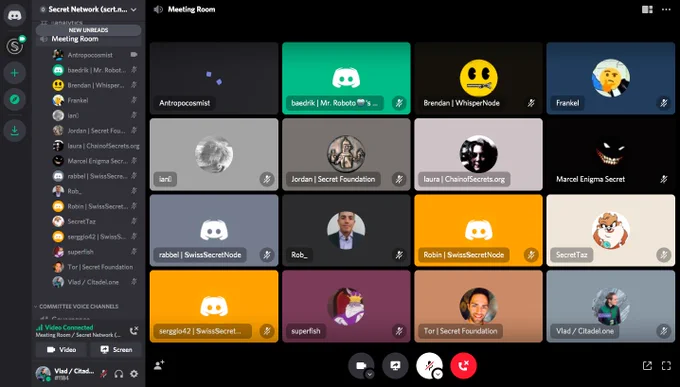680x387 pixels.
Task: Share Screen button in sidebar
Action: pos(116,349)
